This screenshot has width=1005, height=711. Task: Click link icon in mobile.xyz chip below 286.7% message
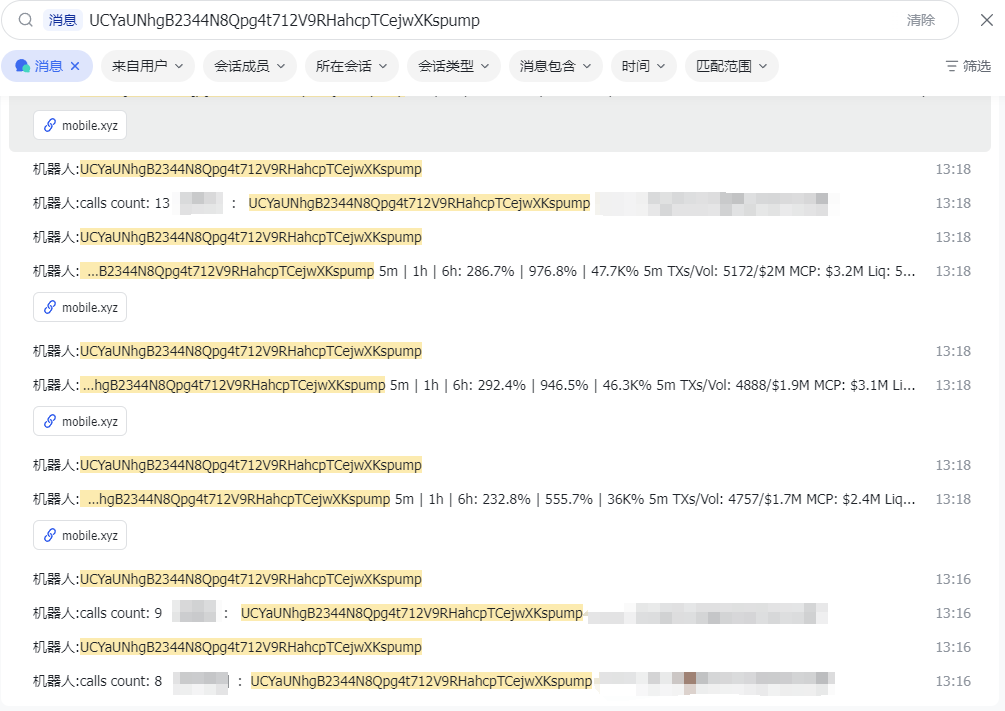(x=49, y=307)
